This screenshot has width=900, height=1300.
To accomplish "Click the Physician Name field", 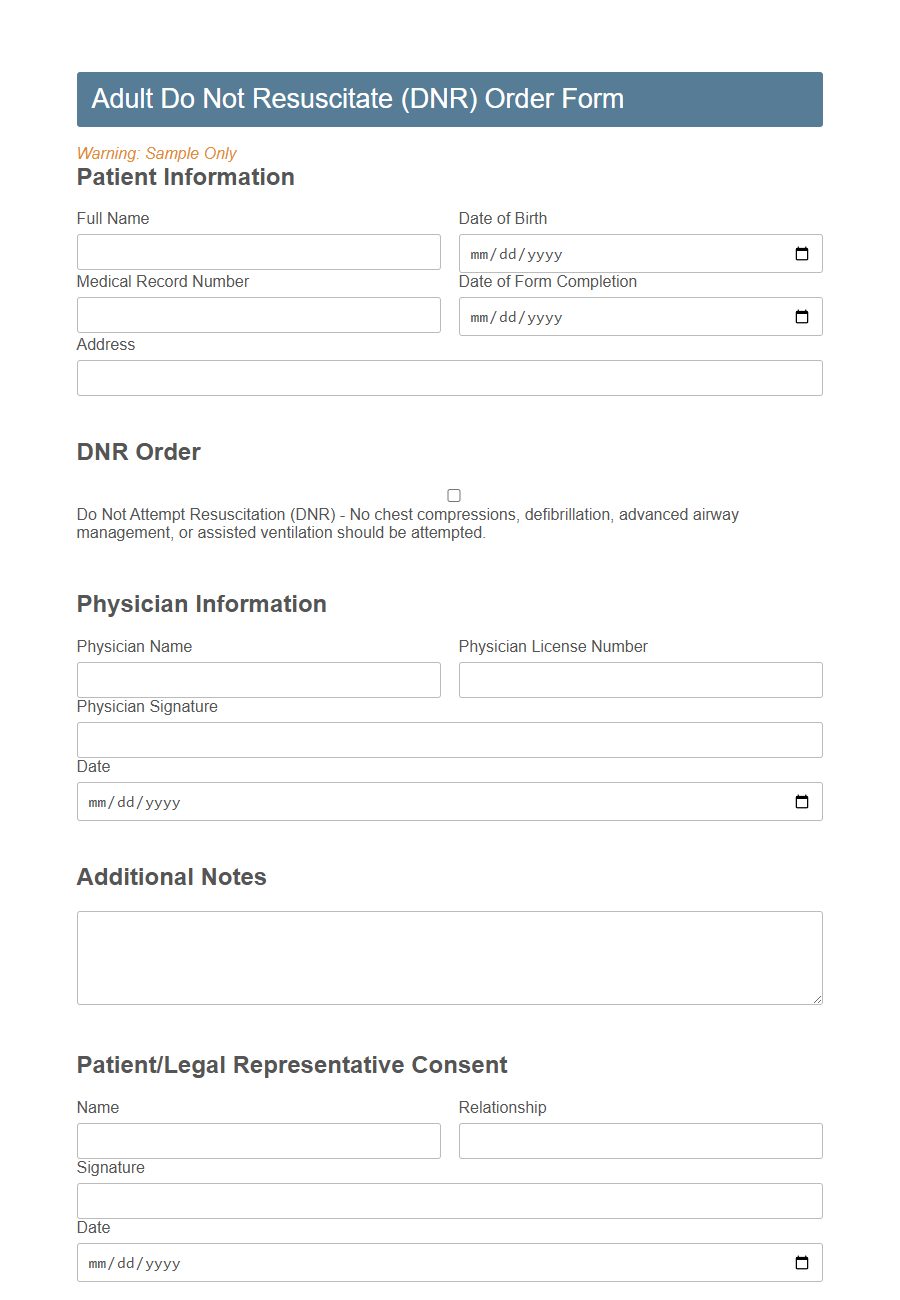I will [258, 679].
